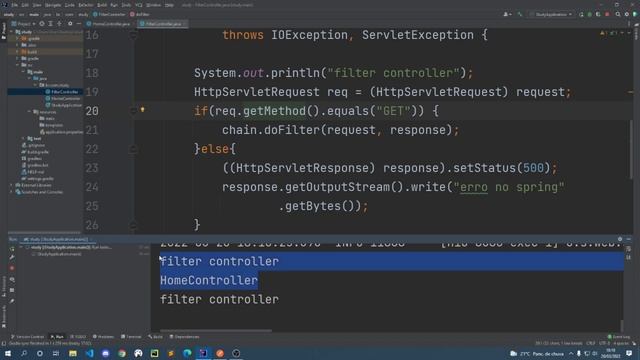Select HELP.md in project tree

pos(33,172)
